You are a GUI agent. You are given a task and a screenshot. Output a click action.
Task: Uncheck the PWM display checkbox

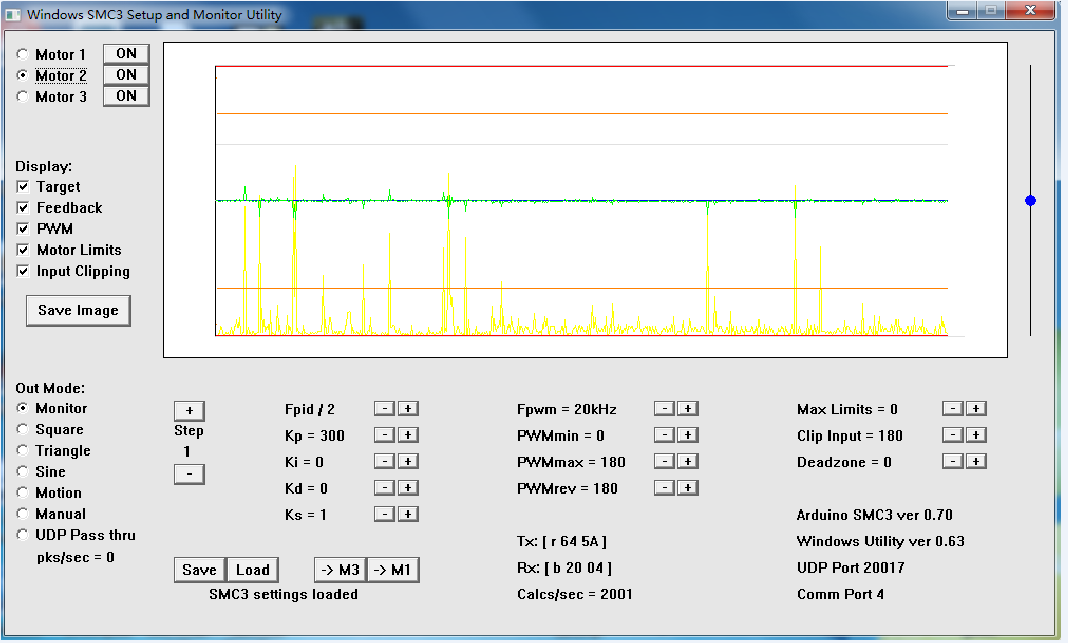(23, 229)
